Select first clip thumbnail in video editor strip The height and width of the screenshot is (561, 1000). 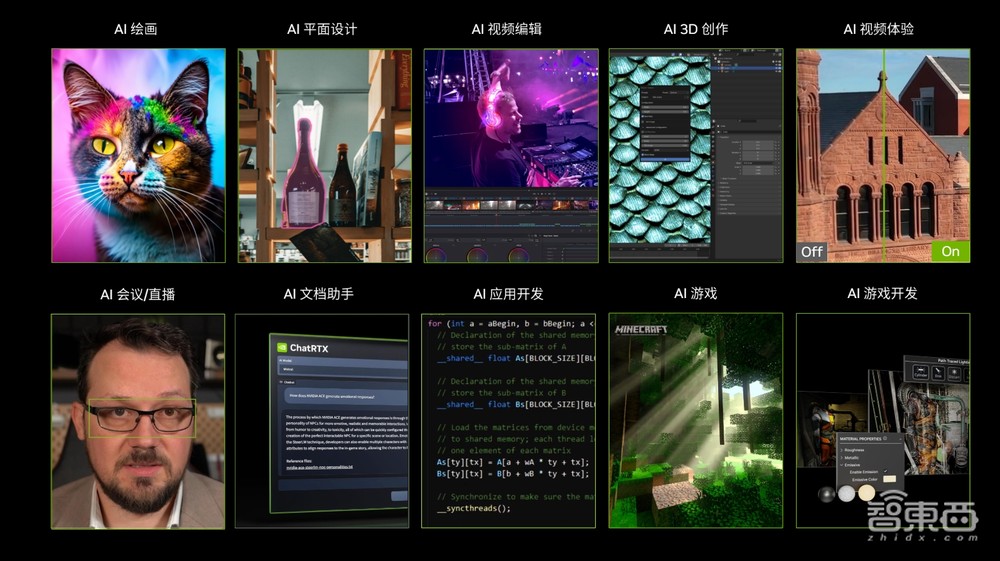pyautogui.click(x=434, y=205)
